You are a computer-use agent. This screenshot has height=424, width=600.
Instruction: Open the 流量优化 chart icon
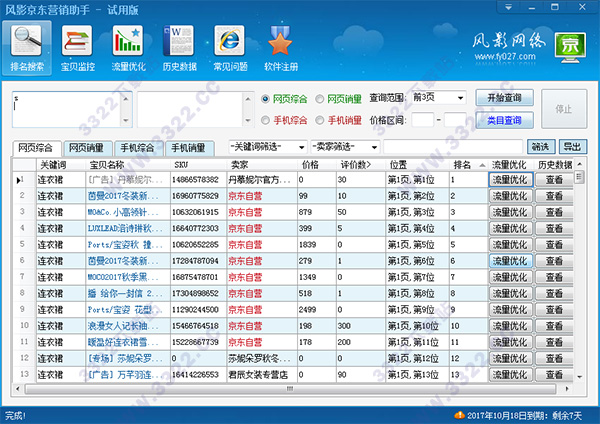[x=128, y=48]
